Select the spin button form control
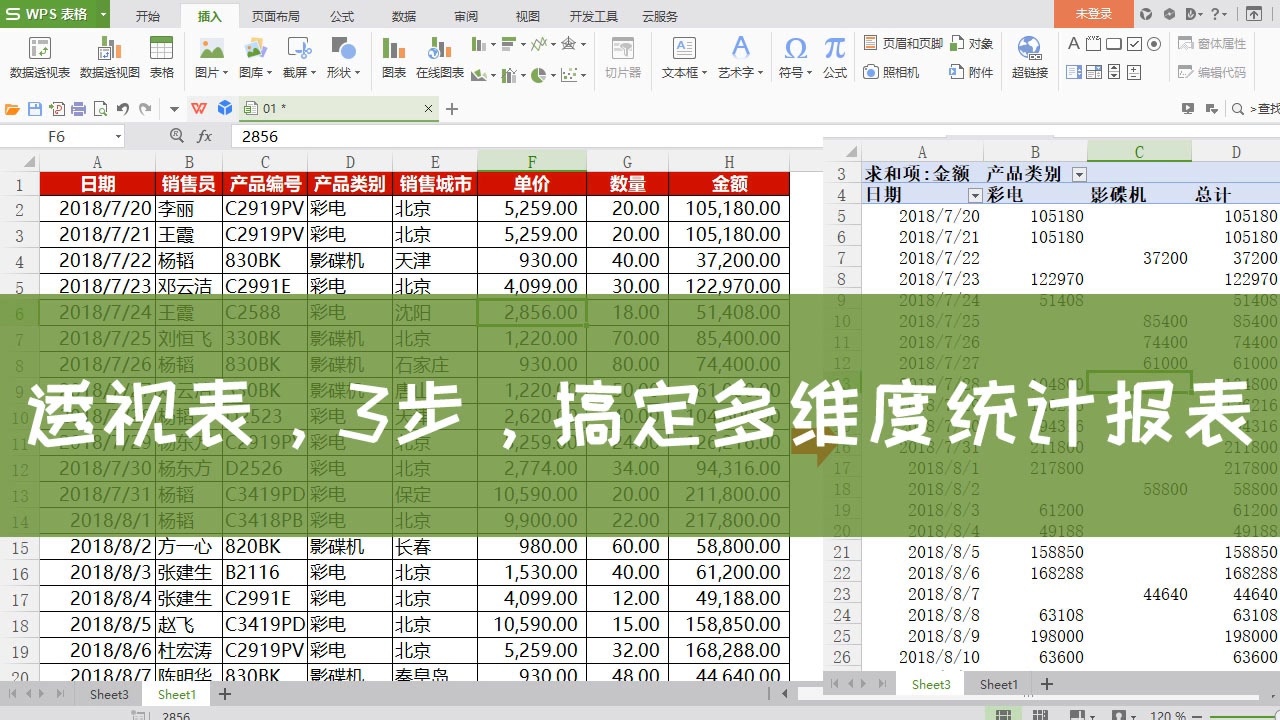Viewport: 1280px width, 720px height. click(1134, 72)
